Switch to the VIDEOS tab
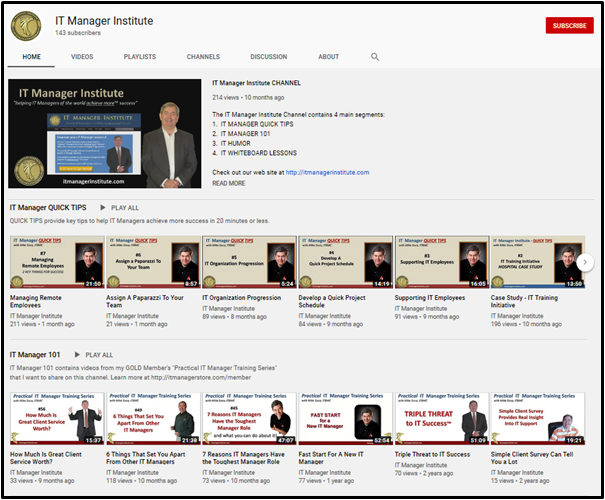The image size is (605, 500). click(82, 57)
